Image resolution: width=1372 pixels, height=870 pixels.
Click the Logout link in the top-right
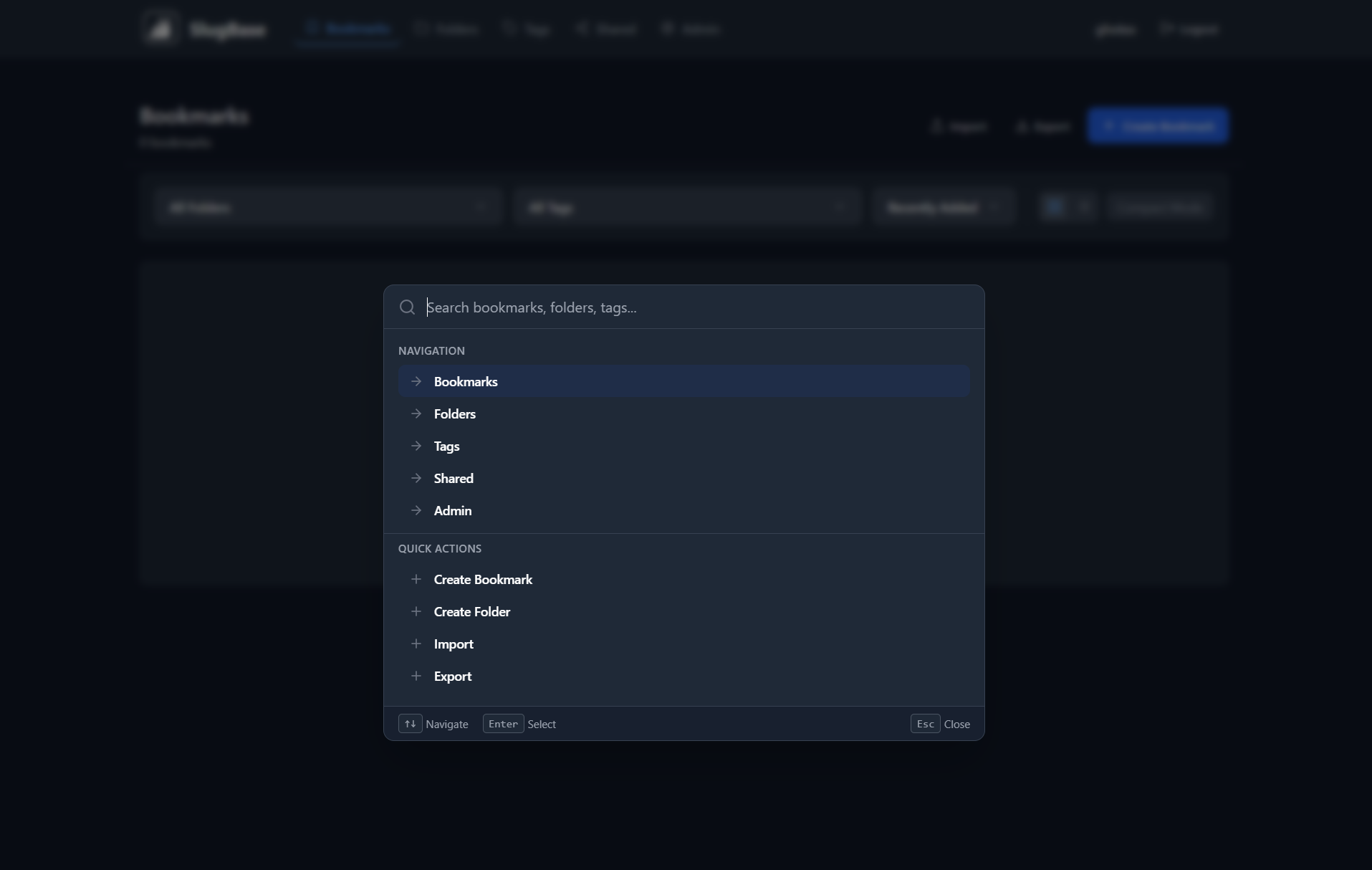(1190, 29)
